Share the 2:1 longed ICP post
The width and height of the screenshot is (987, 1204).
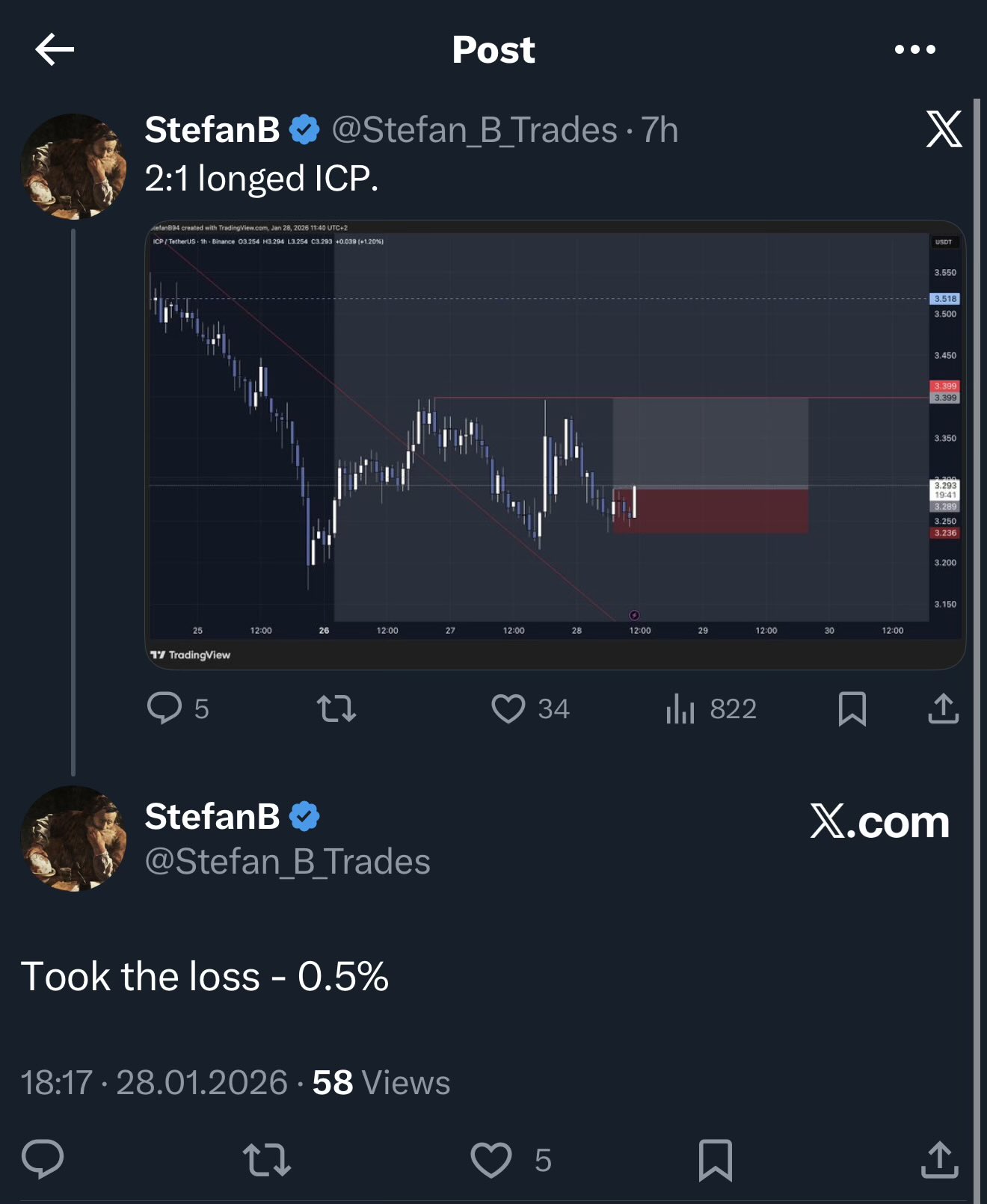coord(943,708)
